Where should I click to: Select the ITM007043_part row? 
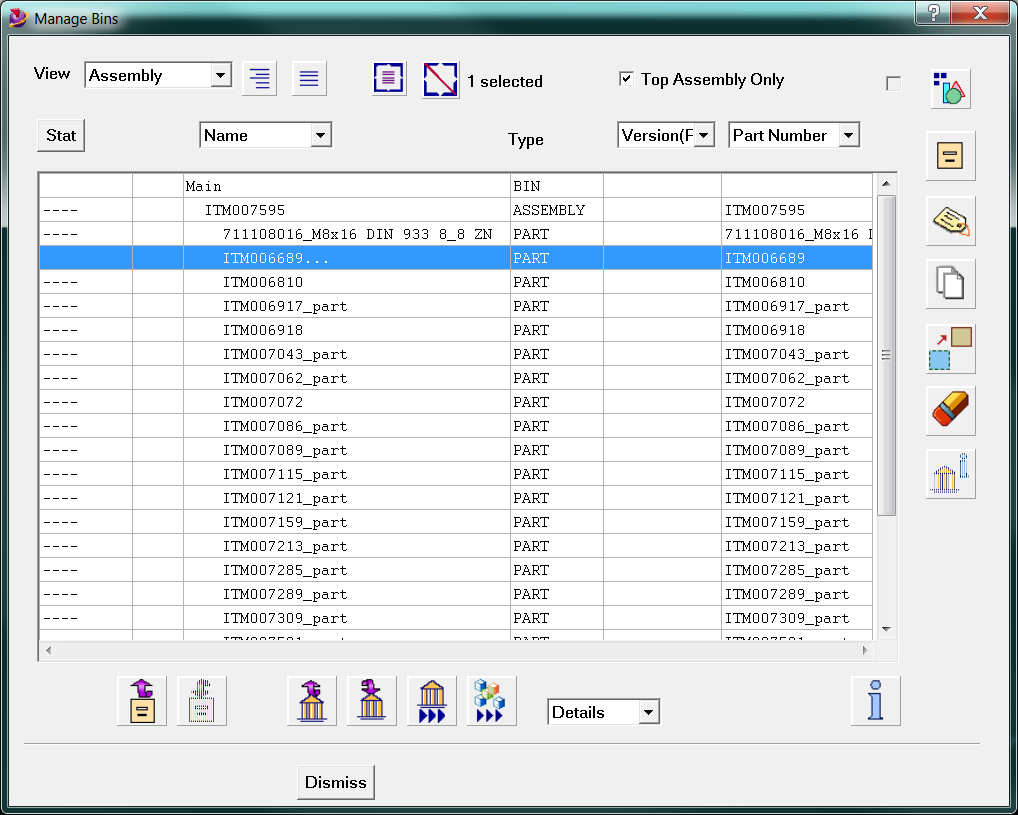(x=456, y=355)
